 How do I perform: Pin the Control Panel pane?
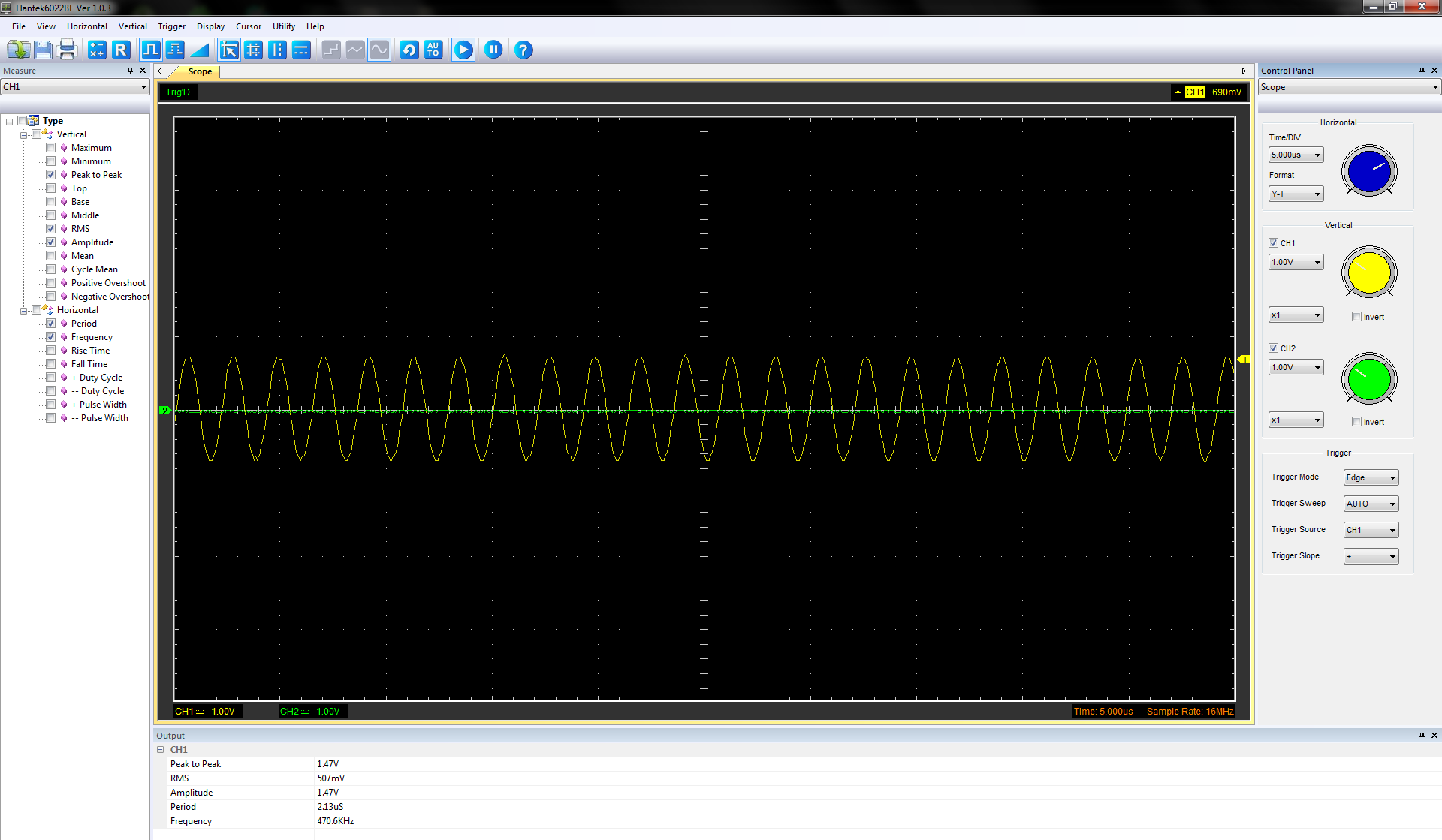pos(1422,71)
